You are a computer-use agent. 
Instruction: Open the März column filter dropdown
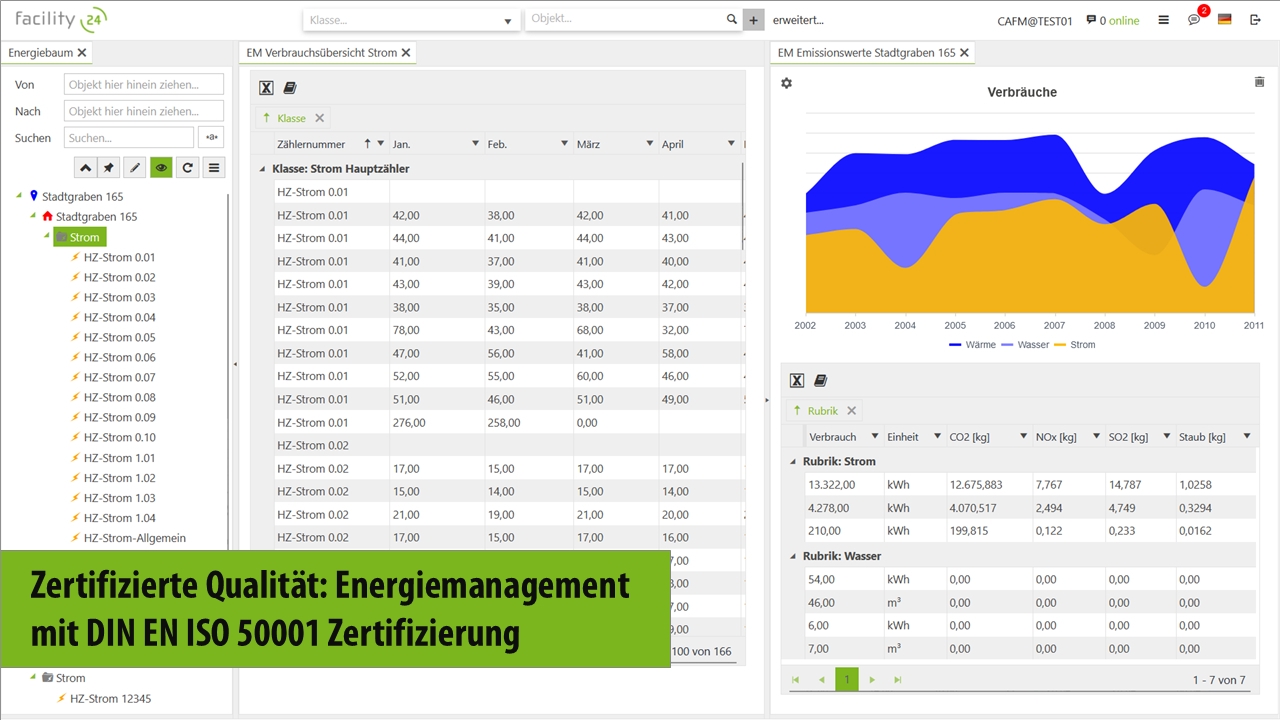(649, 144)
